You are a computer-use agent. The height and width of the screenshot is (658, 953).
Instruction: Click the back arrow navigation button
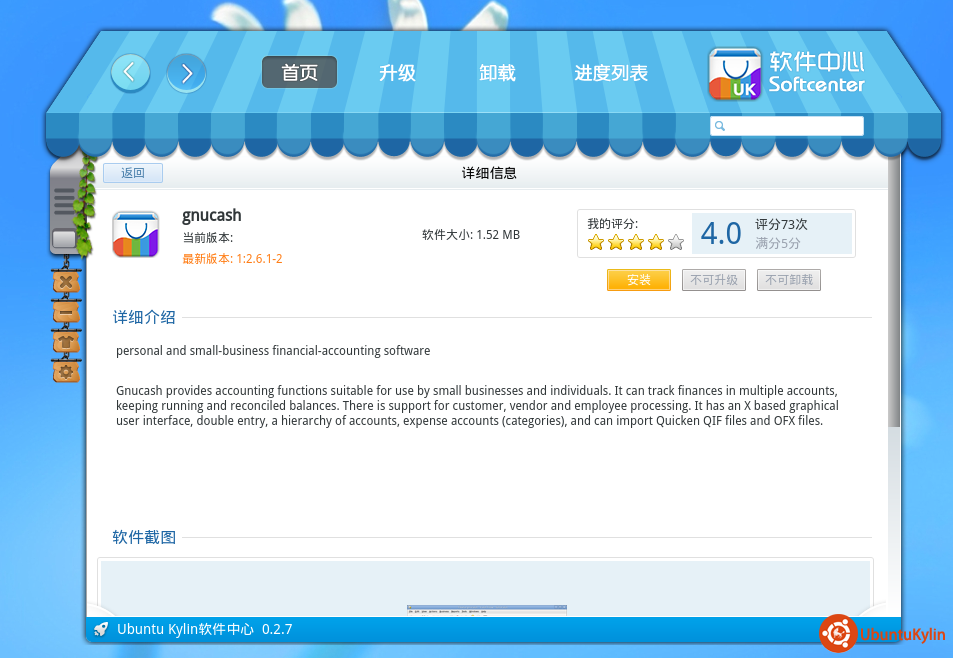tap(130, 73)
